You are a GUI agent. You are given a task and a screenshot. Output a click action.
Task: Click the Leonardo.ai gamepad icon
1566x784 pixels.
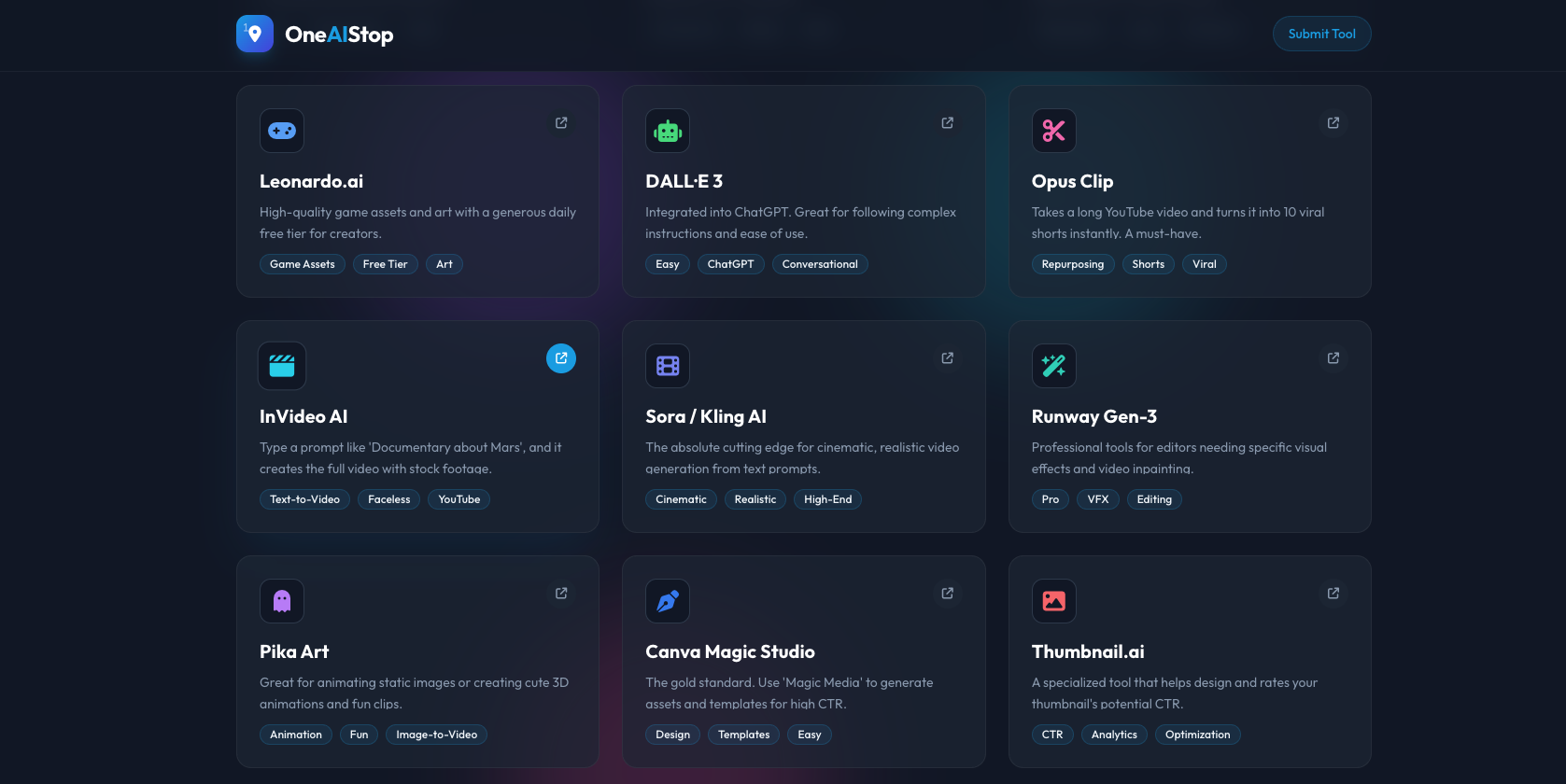click(282, 131)
